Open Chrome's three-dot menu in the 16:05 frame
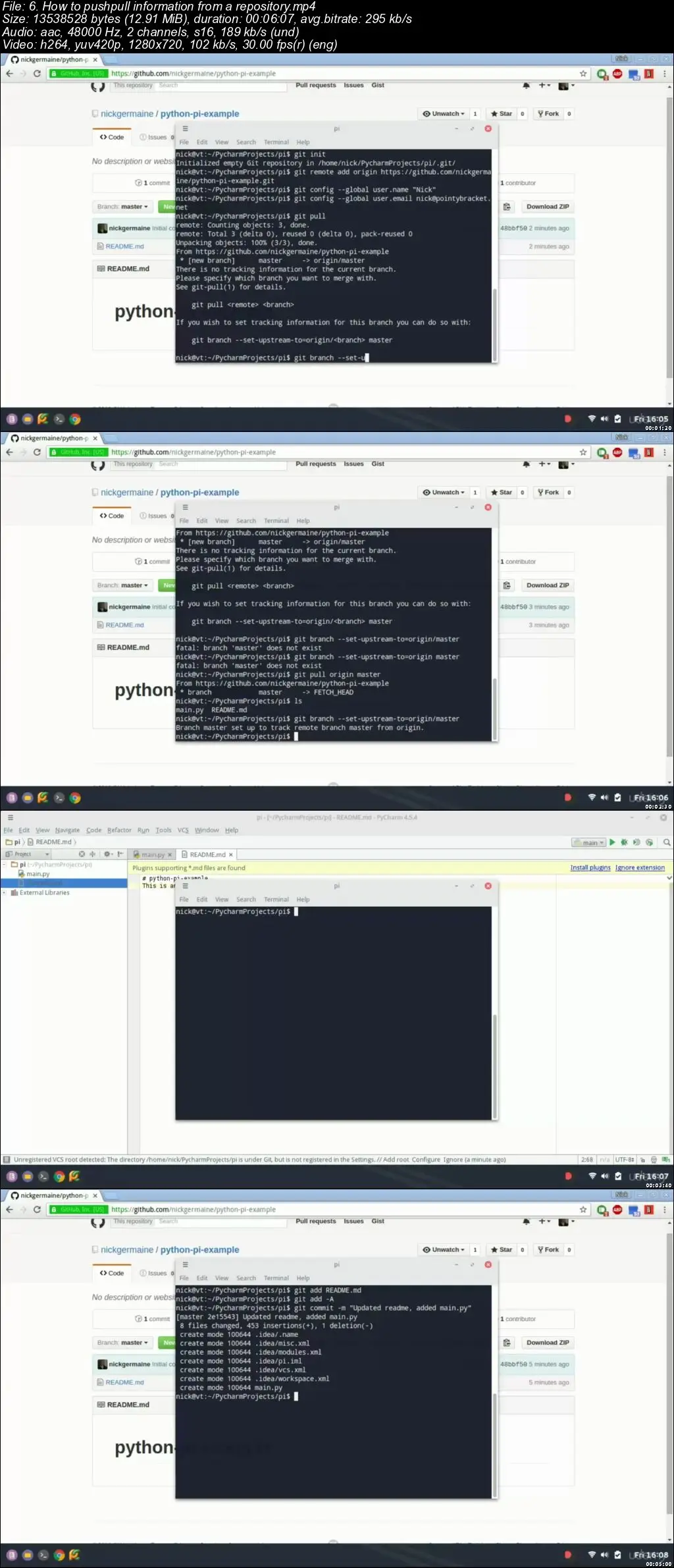Viewport: 674px width, 1568px height. tap(665, 74)
